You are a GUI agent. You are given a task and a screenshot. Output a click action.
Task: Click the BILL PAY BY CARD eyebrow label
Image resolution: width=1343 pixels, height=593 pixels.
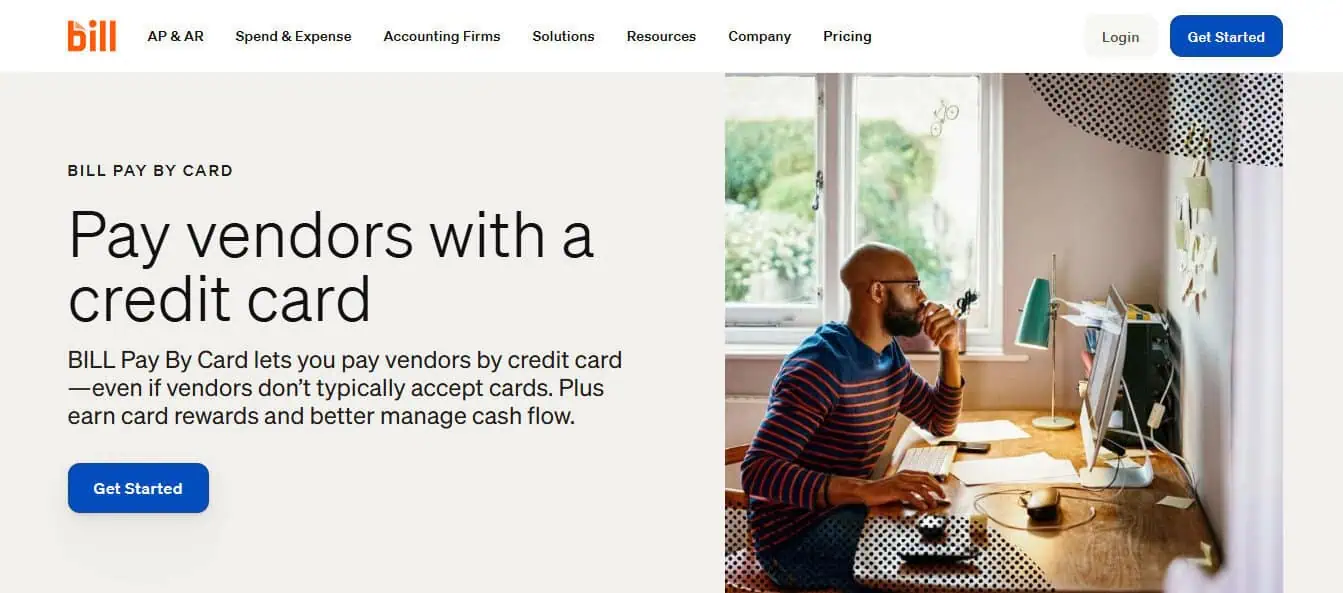[150, 171]
